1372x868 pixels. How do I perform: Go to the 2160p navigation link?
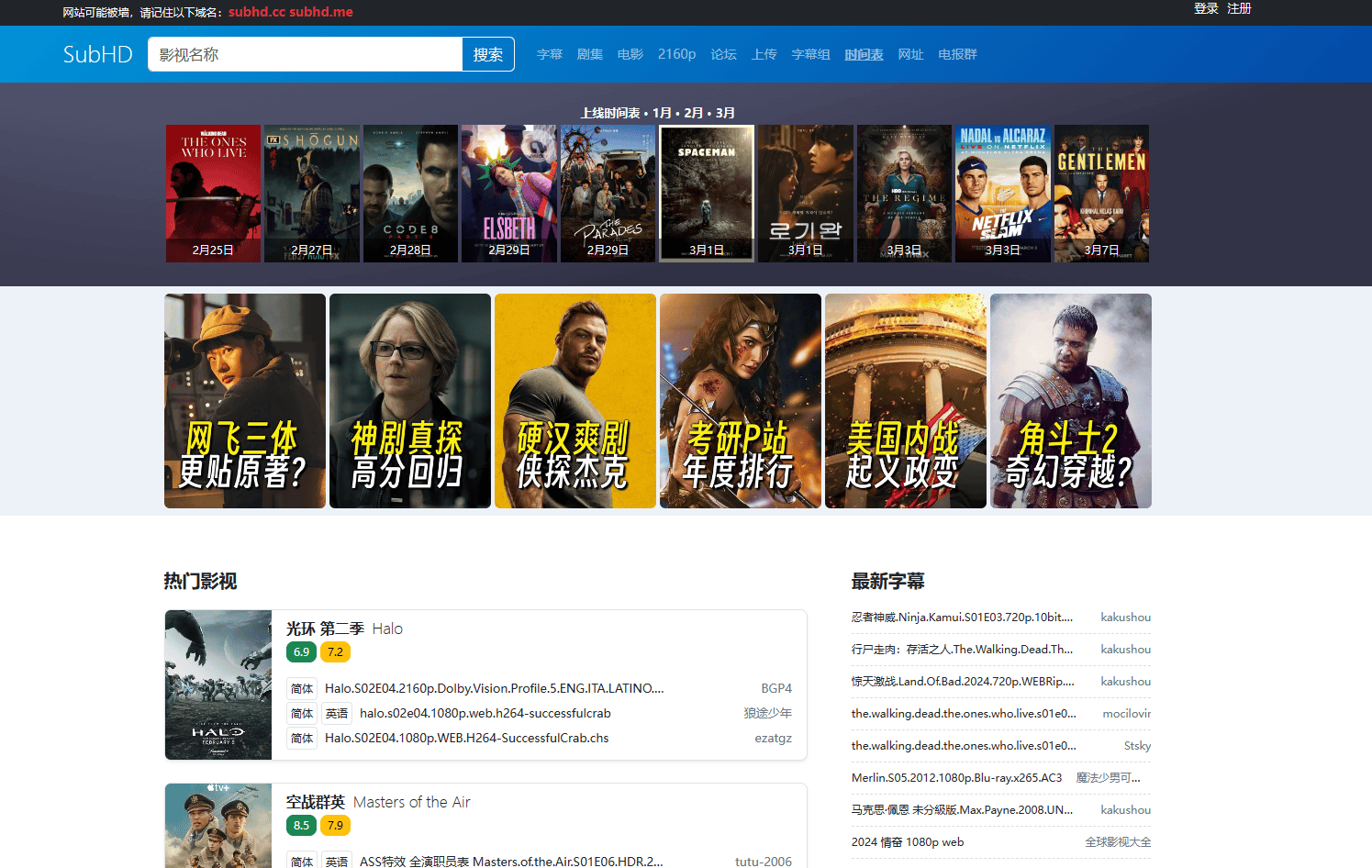676,54
